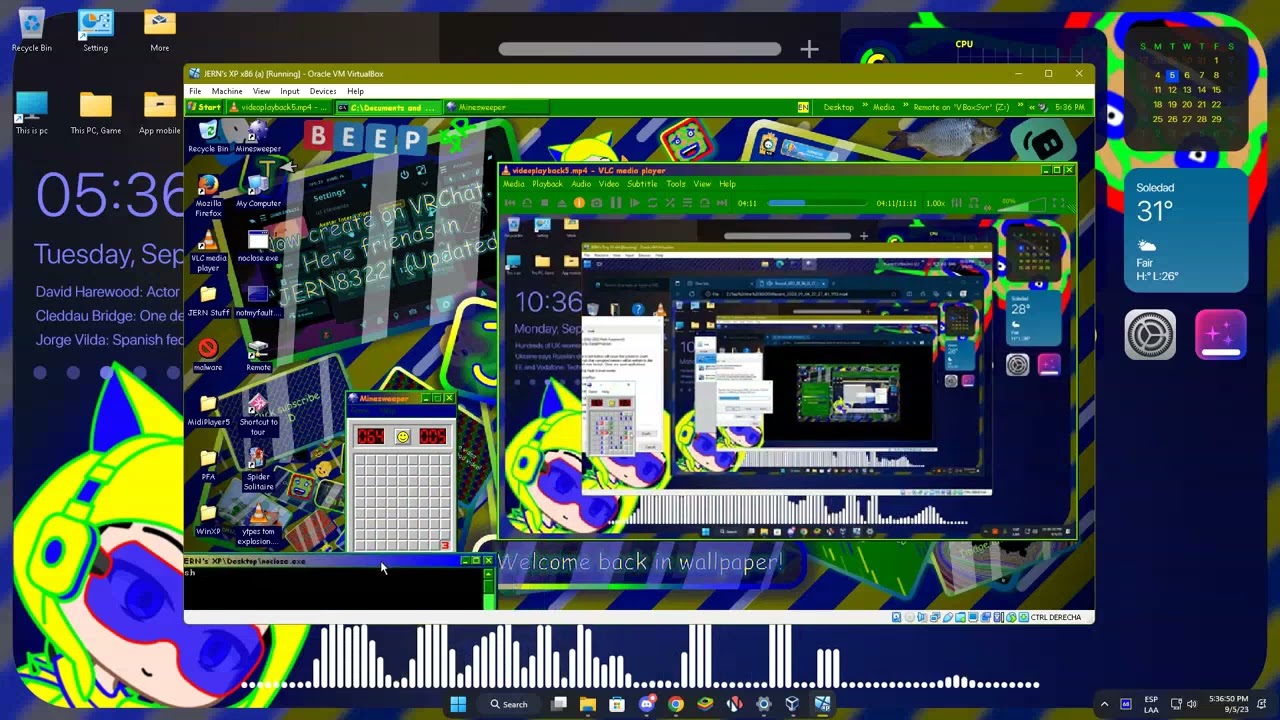
Task: Toggle VLC shuffle button
Action: click(x=670, y=203)
